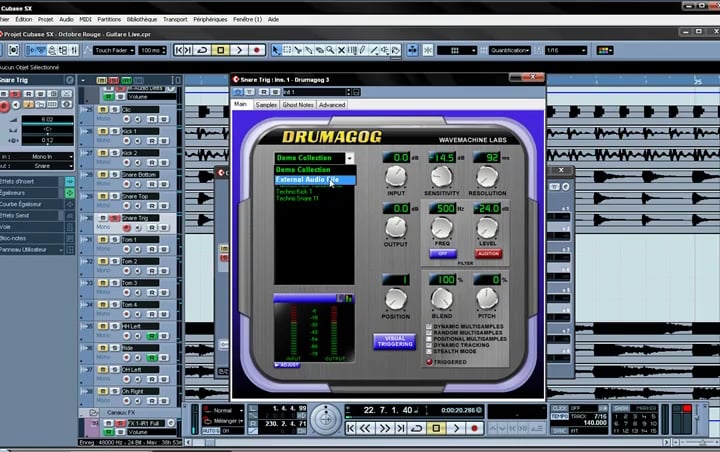Mute the Kick 1 track
720x452 pixels.
coord(103,131)
